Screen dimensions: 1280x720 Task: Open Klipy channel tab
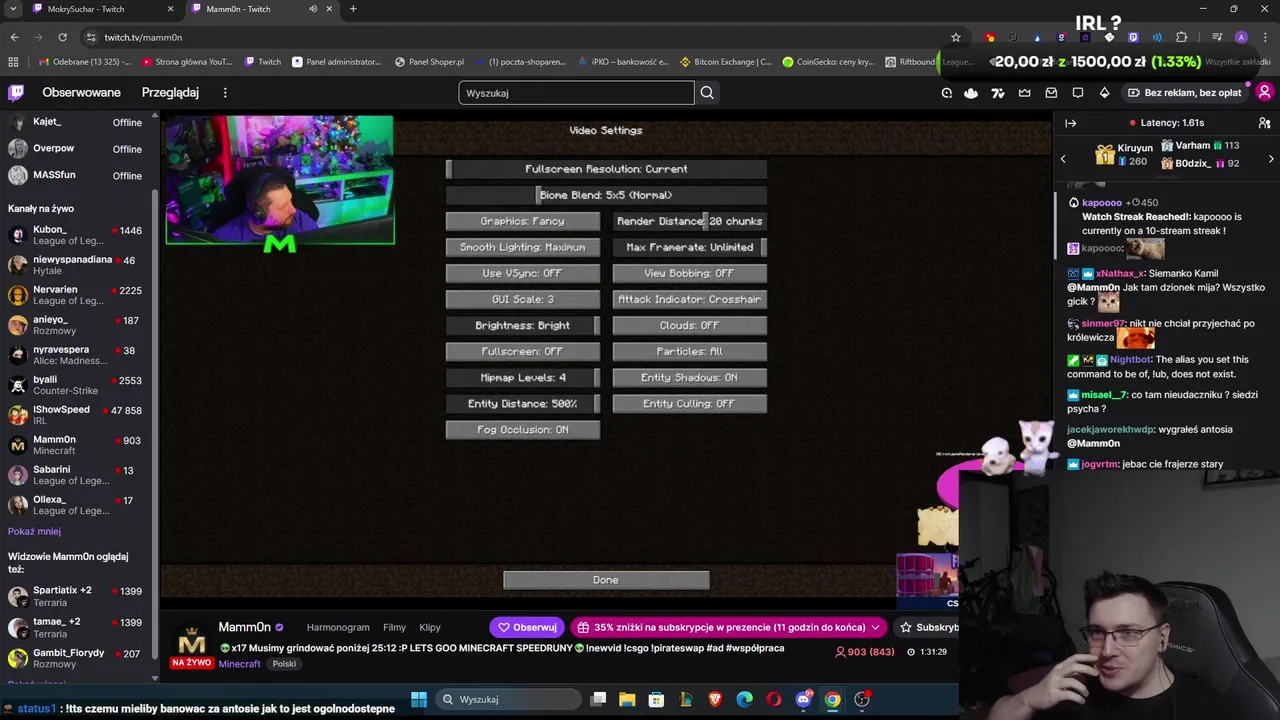click(x=430, y=627)
